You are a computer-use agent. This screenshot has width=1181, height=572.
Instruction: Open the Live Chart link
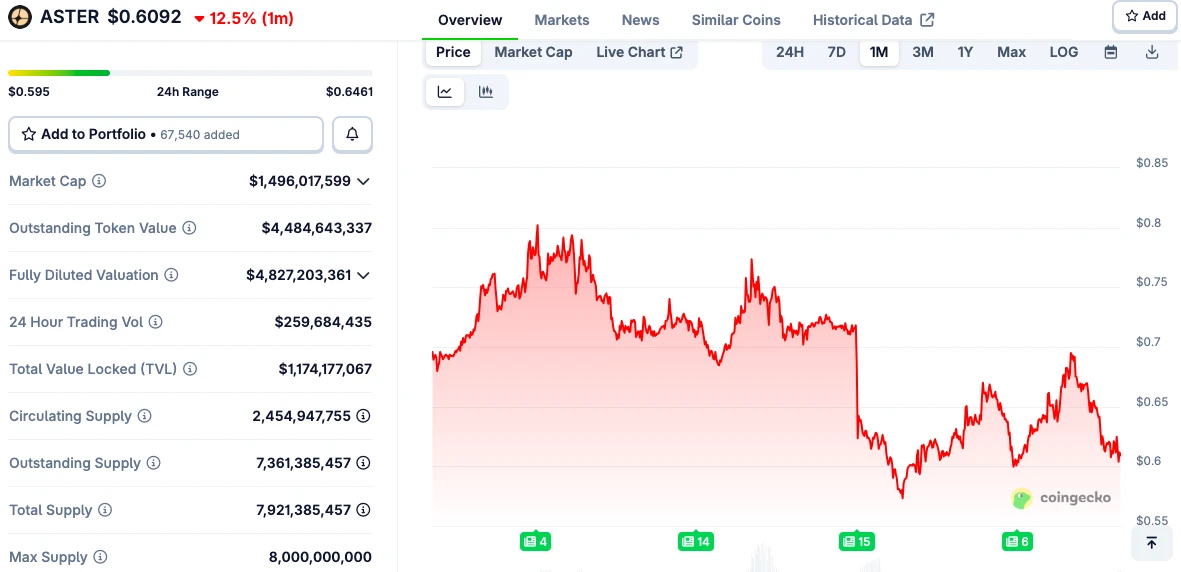[639, 52]
